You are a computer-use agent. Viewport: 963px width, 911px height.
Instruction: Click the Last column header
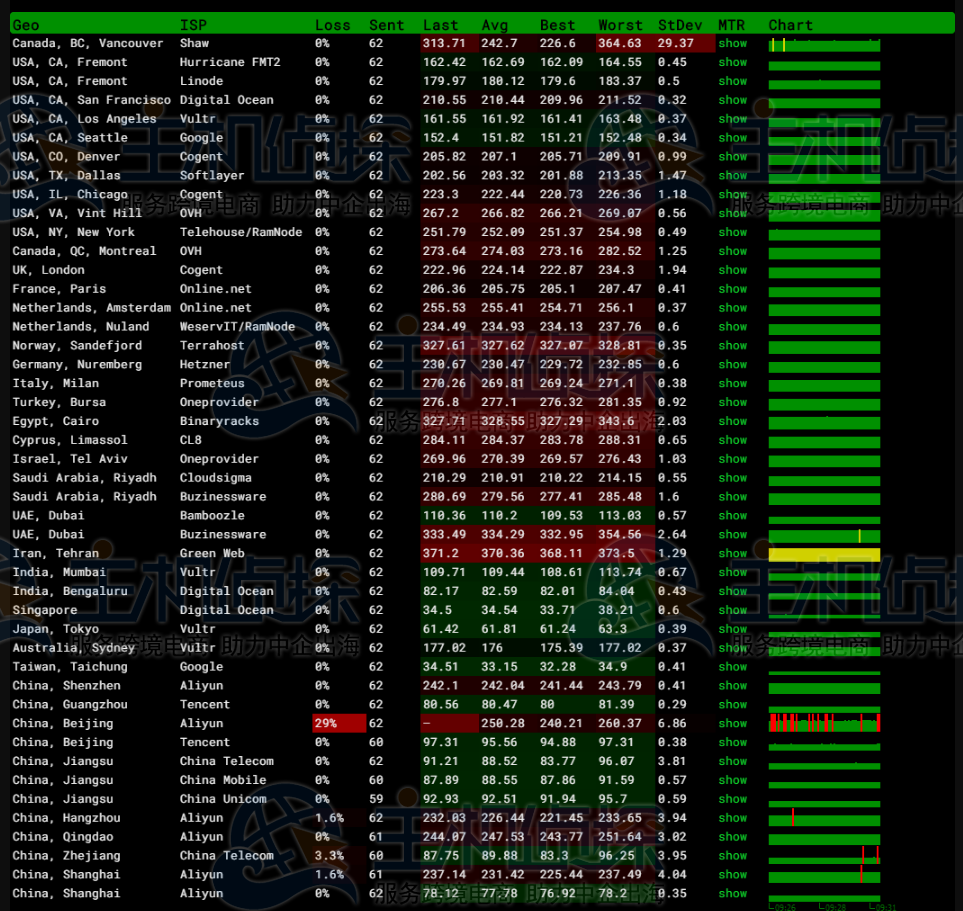pos(440,25)
